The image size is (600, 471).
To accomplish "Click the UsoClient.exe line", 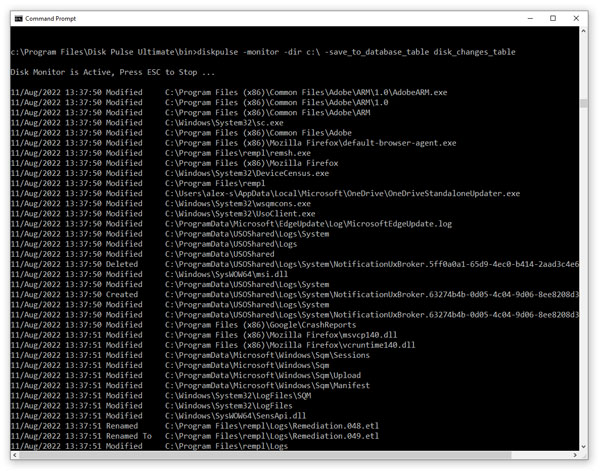I will [163, 214].
